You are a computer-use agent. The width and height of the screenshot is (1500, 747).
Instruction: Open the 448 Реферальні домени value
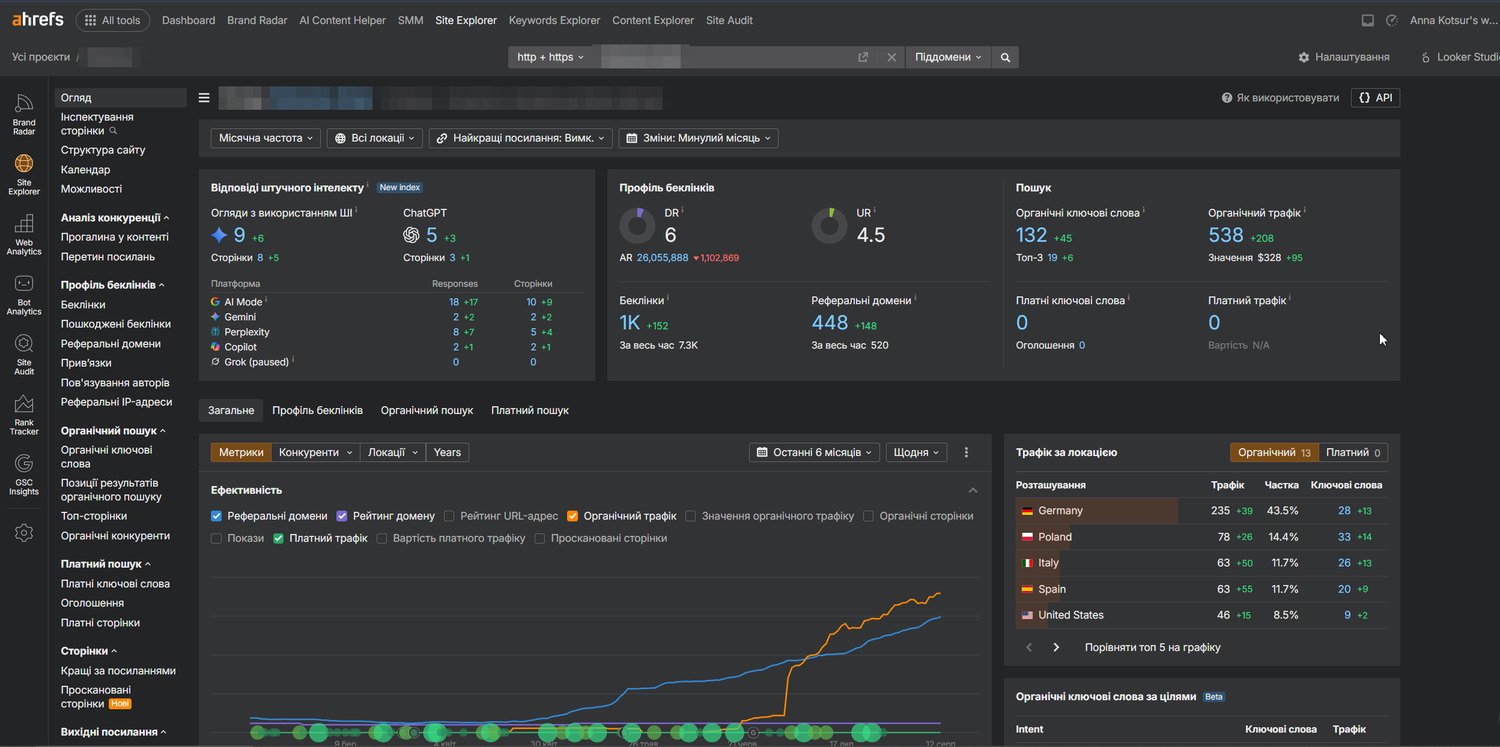click(830, 322)
